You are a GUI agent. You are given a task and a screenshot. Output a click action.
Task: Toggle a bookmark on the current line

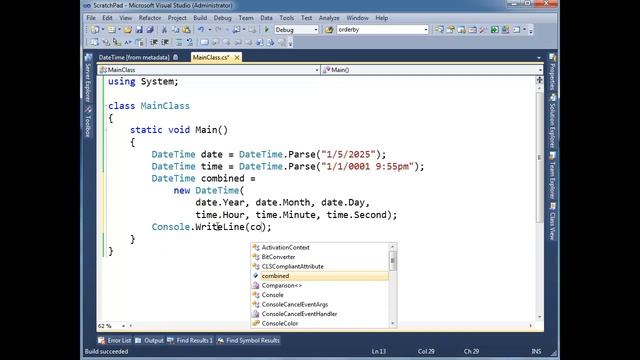pos(204,42)
